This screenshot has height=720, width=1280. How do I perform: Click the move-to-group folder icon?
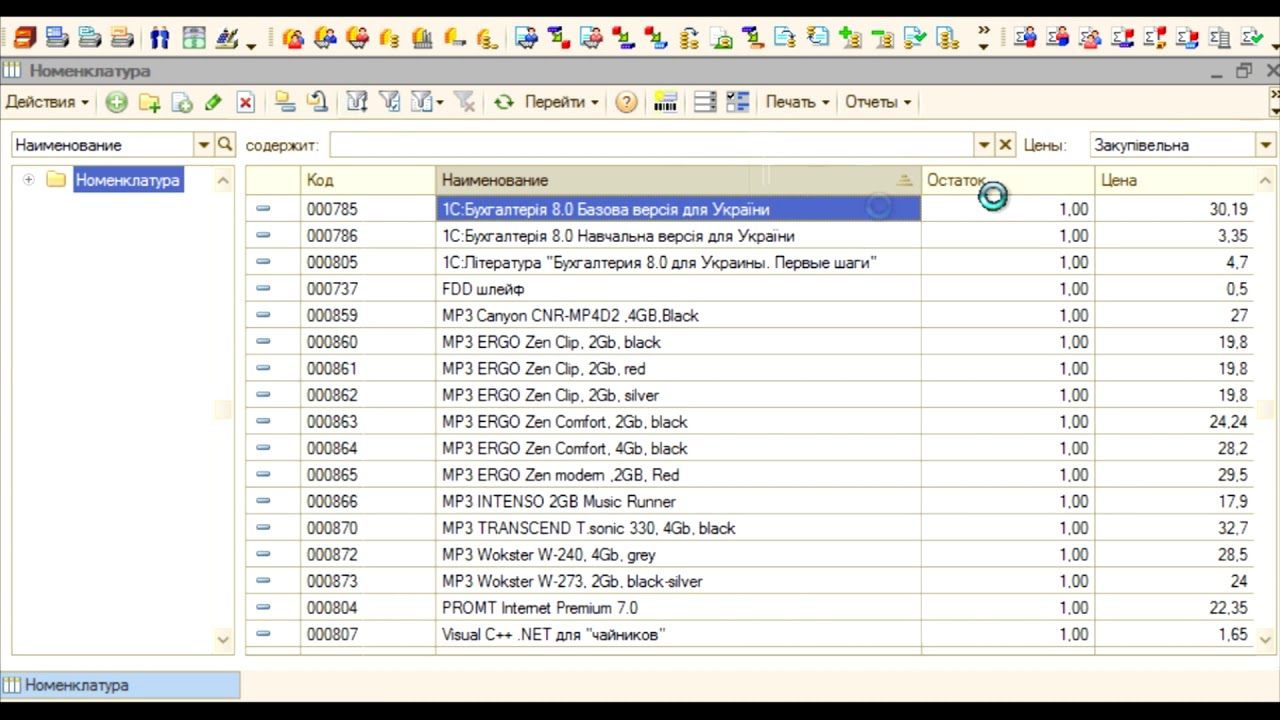click(285, 102)
